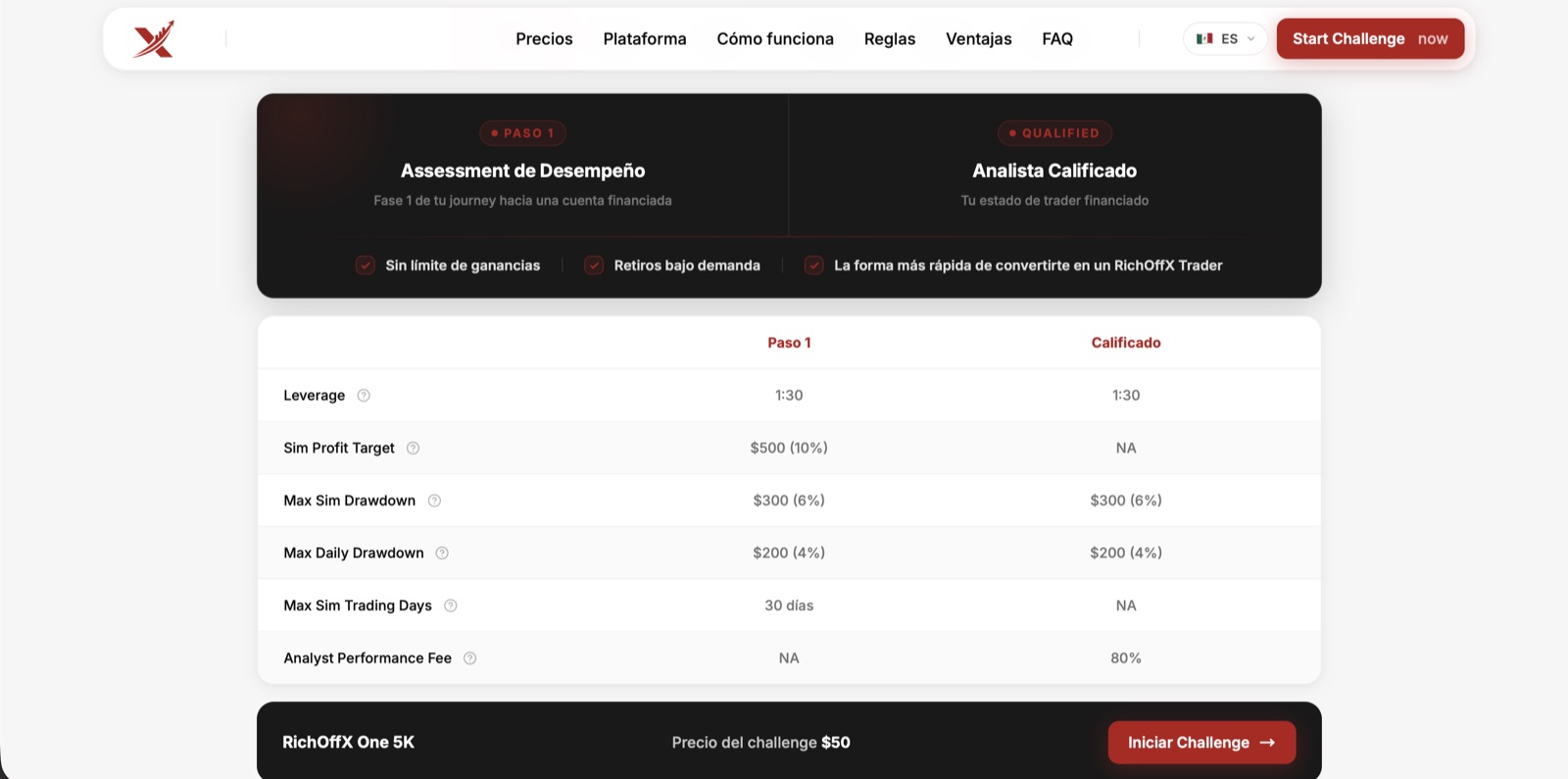Click the 30 días value

(789, 606)
